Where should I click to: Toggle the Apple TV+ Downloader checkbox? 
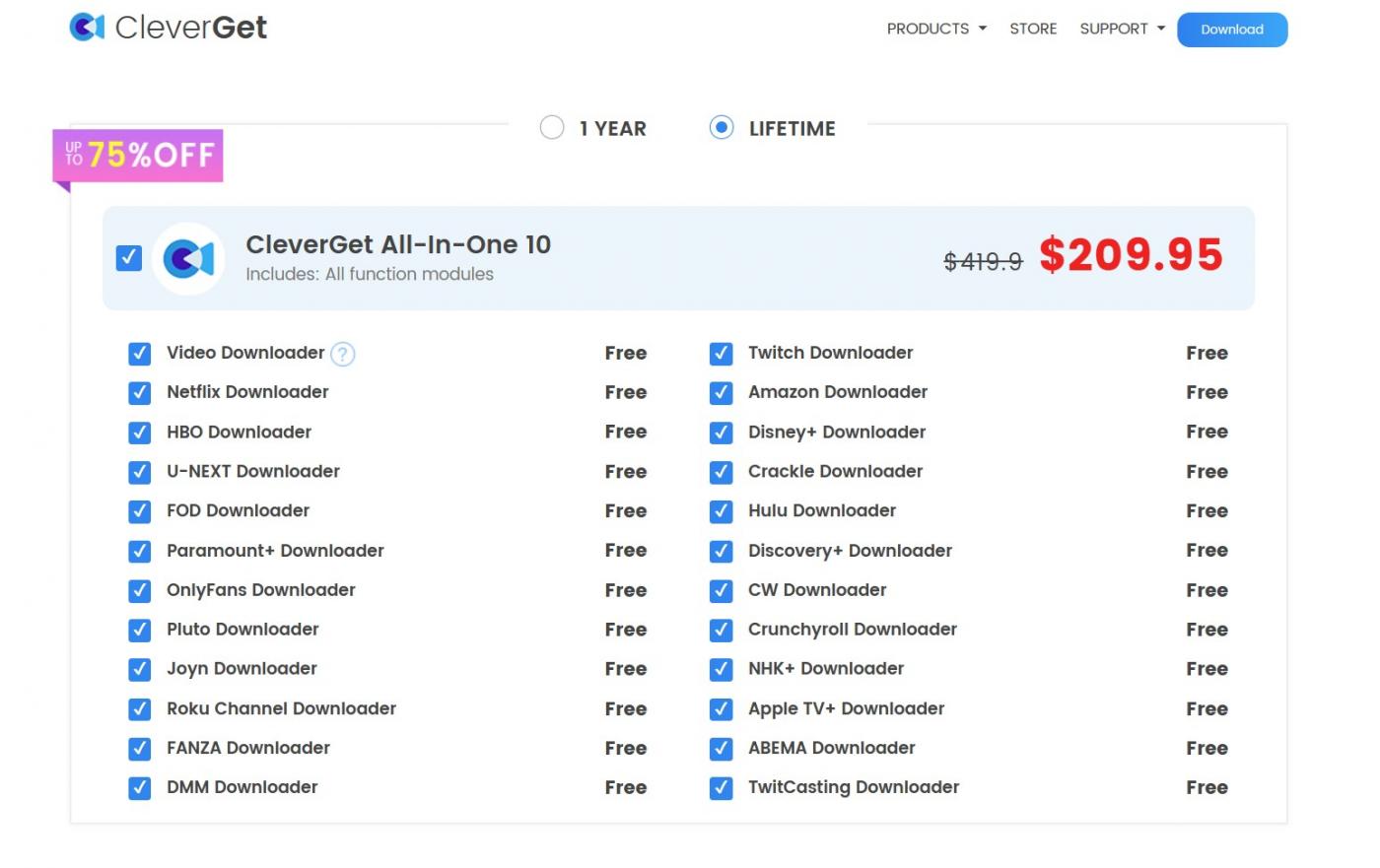721,708
